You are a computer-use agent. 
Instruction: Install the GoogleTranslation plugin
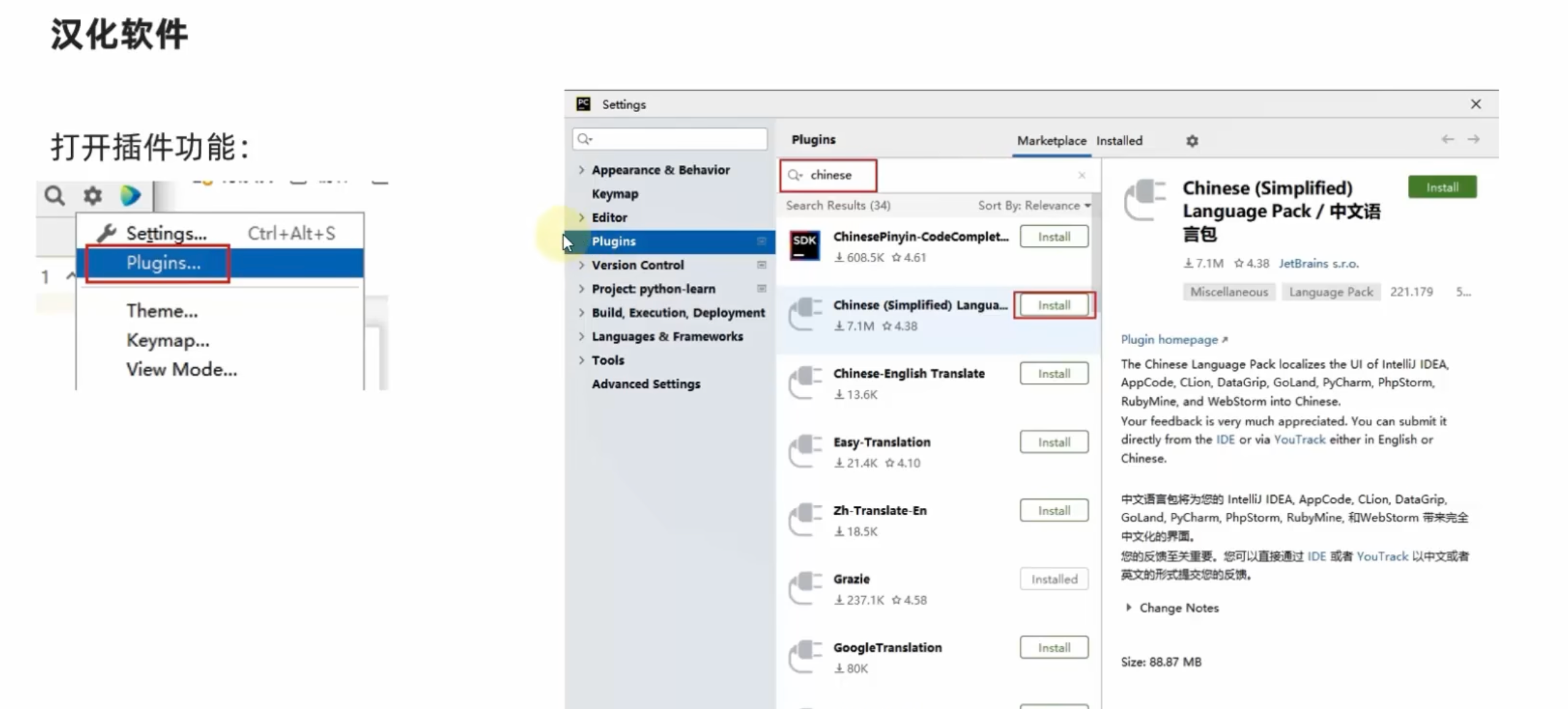[x=1054, y=648]
